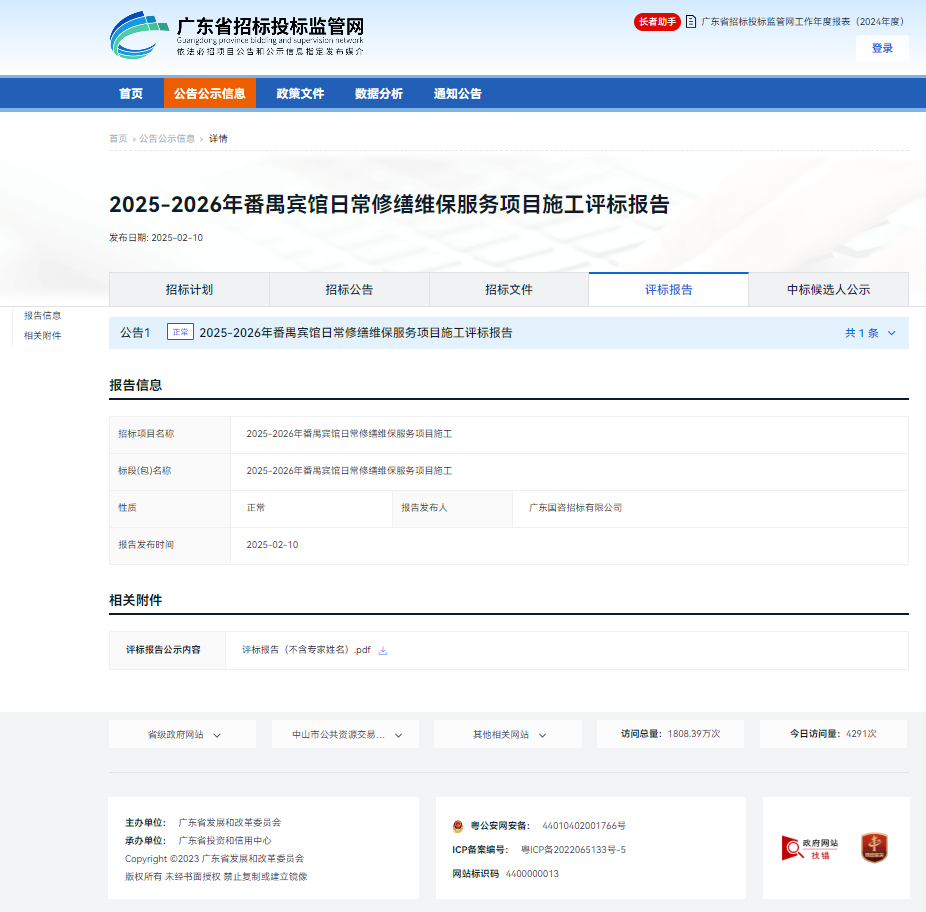The image size is (926, 912).
Task: Expand the 中山市公共资源交易 dropdown
Action: (345, 734)
